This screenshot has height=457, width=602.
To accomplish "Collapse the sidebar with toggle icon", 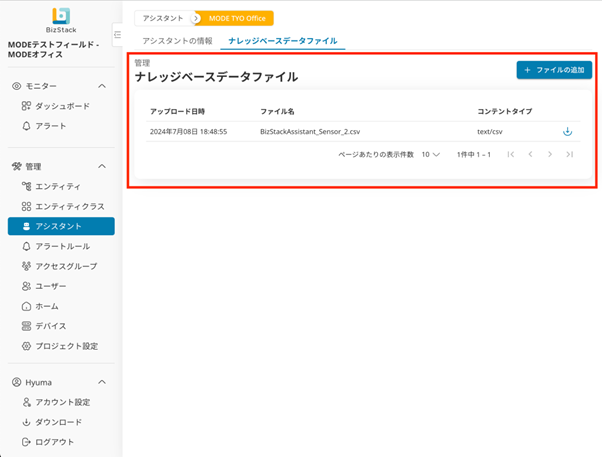I will coord(117,35).
